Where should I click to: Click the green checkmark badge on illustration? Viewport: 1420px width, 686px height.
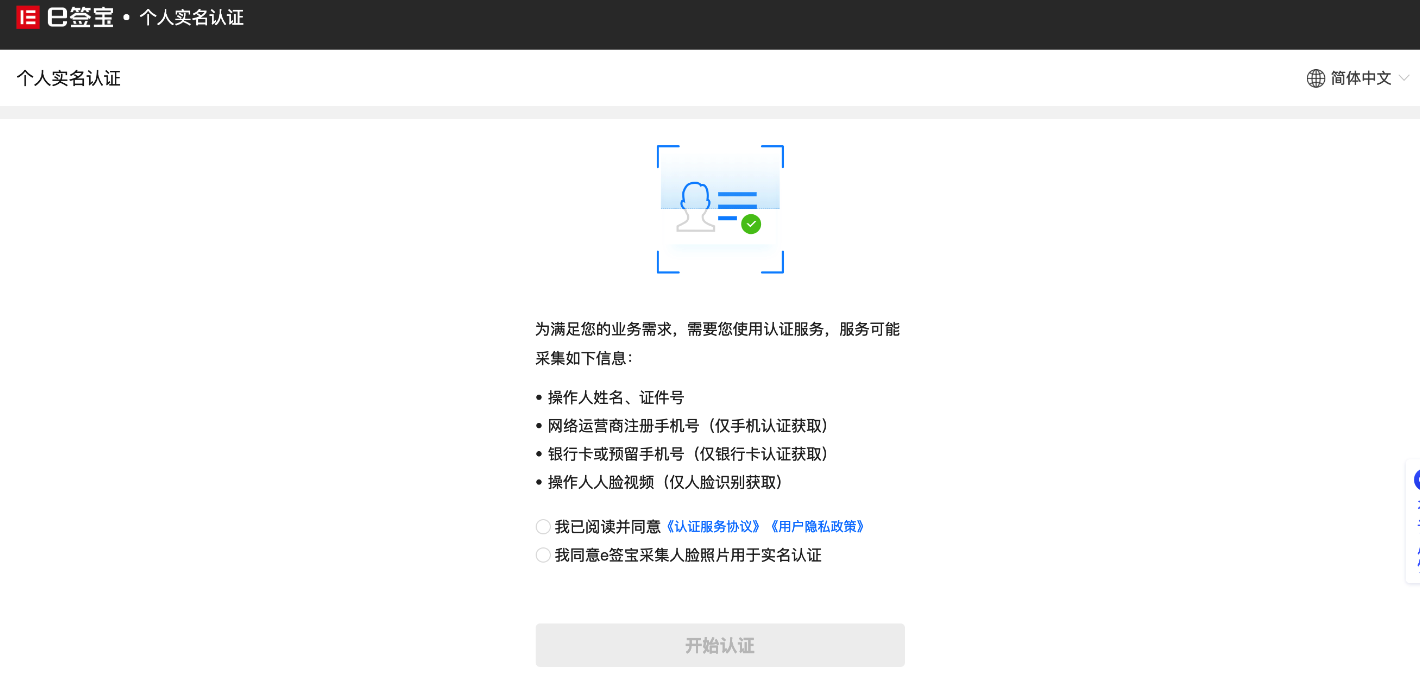point(751,224)
